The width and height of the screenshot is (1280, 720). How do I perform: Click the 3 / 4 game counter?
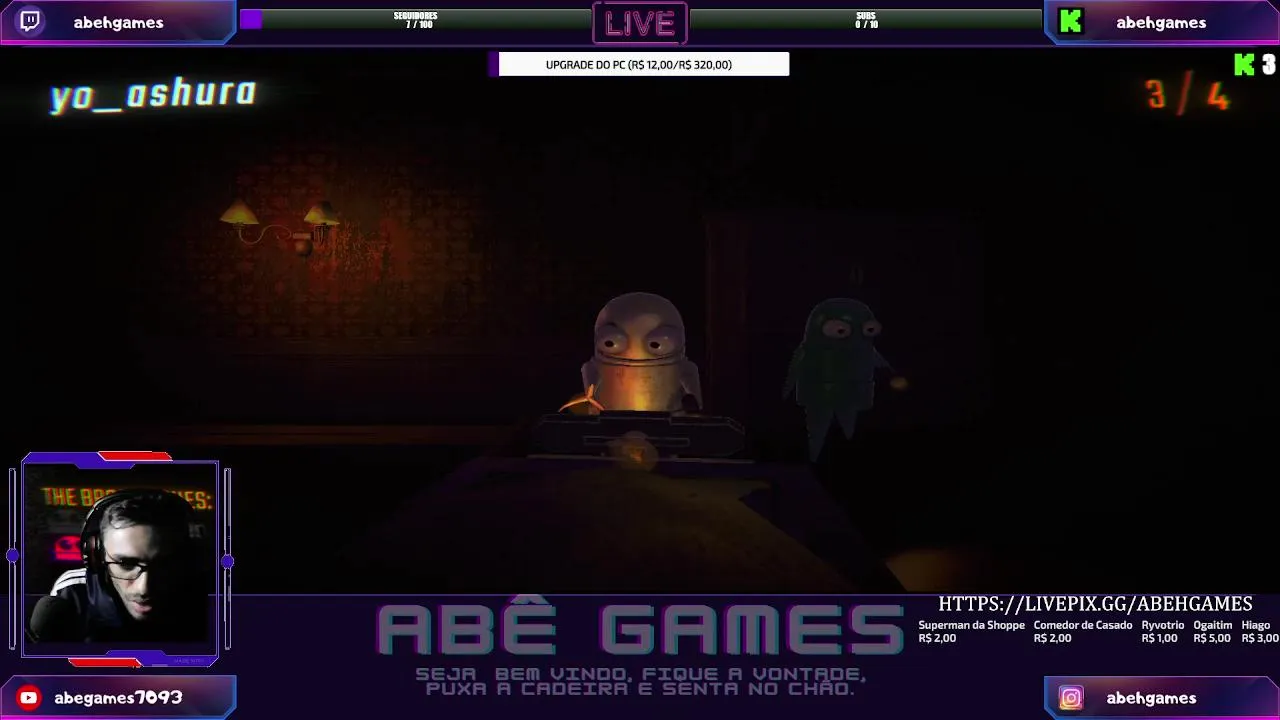1188,95
